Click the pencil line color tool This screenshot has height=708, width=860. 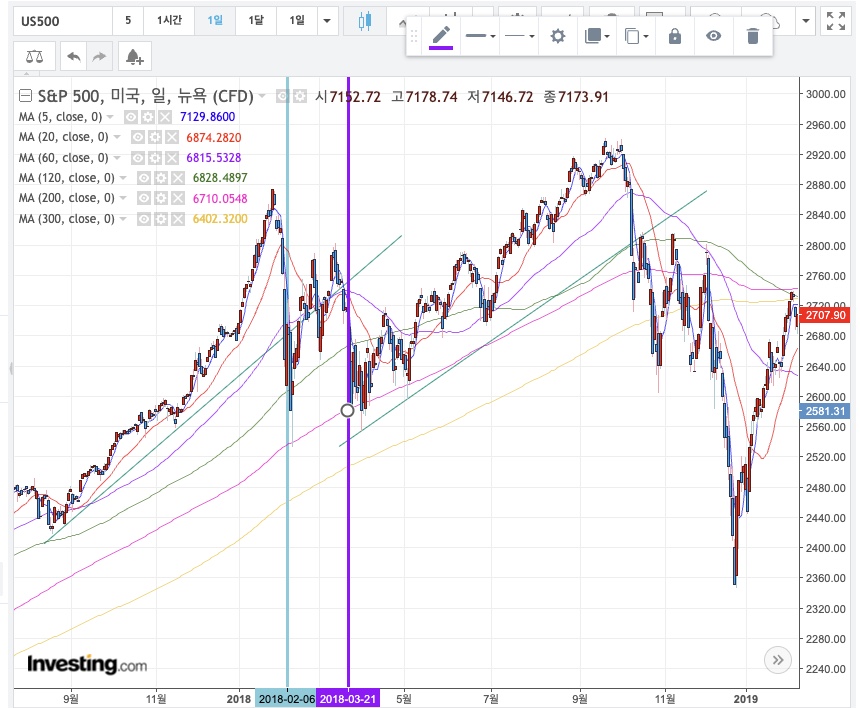pos(441,36)
